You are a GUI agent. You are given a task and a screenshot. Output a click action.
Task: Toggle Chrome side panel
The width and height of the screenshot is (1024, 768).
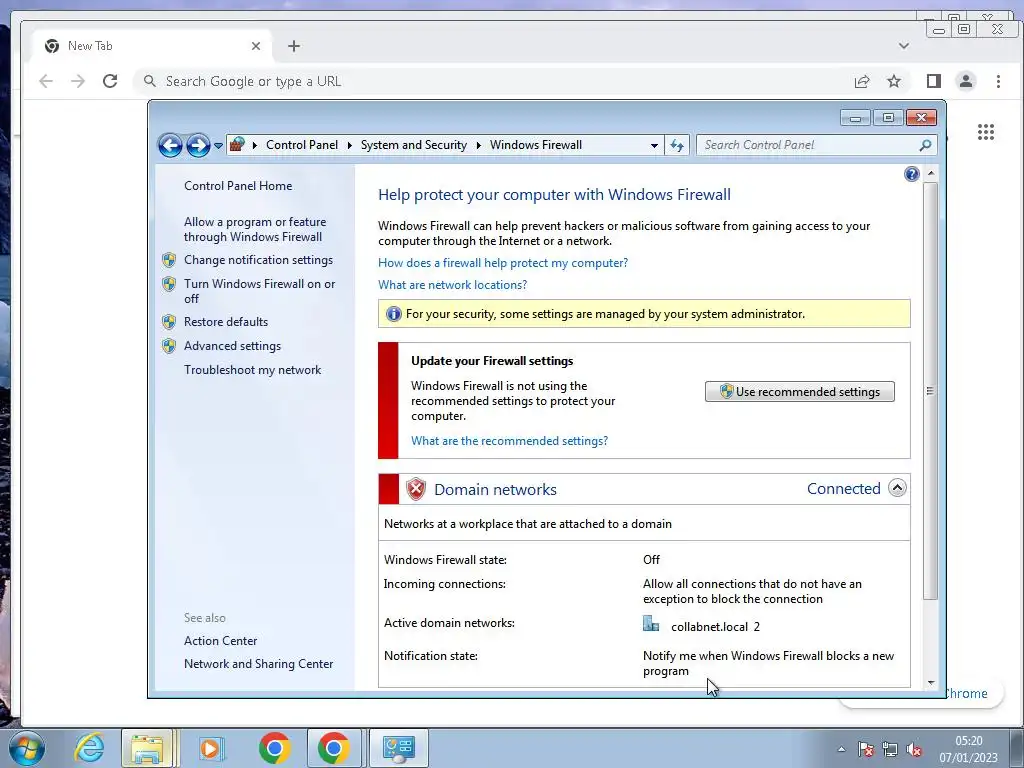[934, 81]
